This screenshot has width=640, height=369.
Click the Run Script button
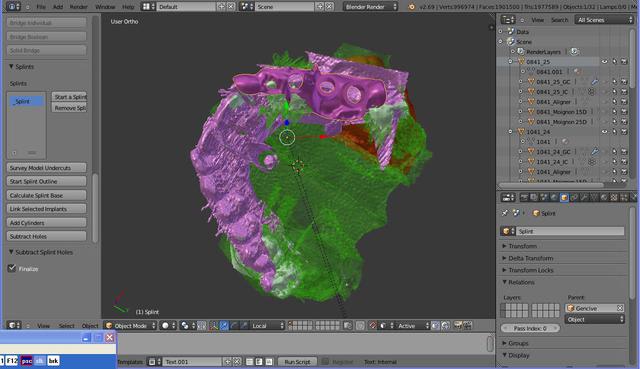(297, 362)
